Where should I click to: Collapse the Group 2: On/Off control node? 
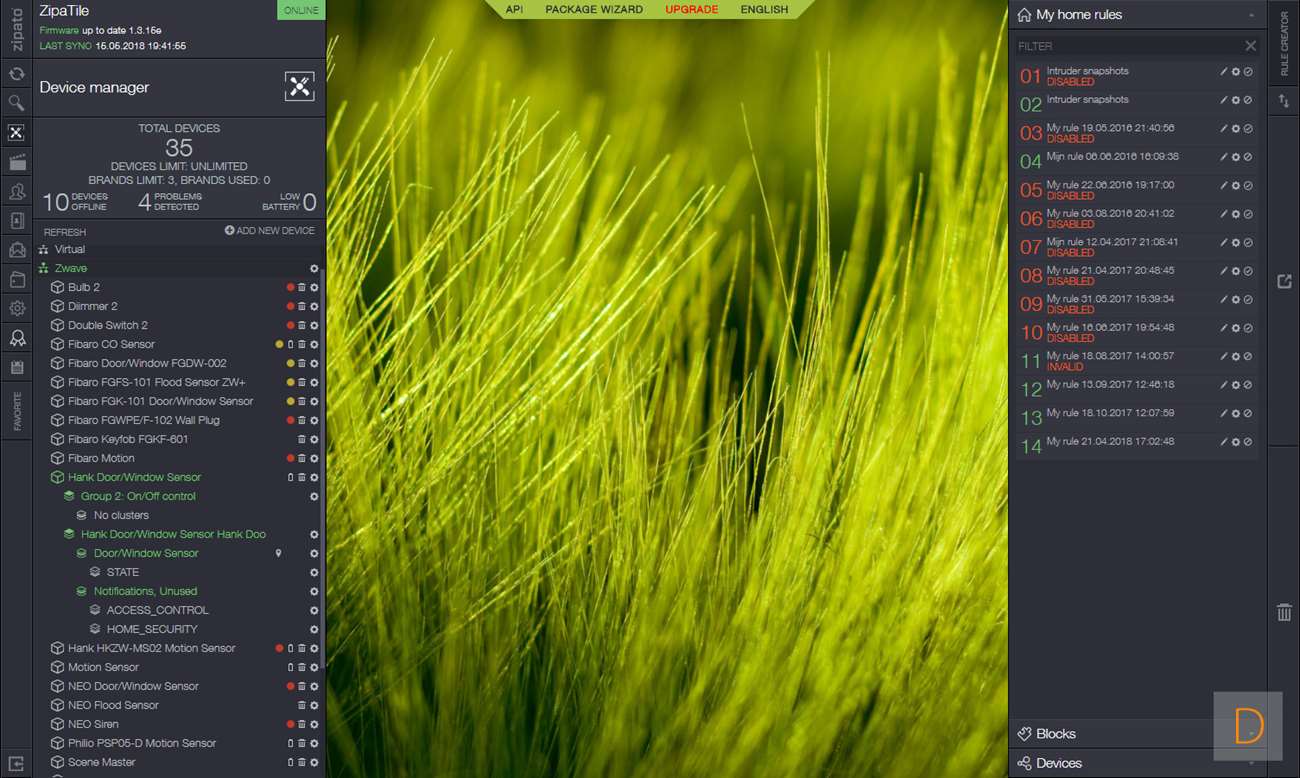(x=69, y=497)
